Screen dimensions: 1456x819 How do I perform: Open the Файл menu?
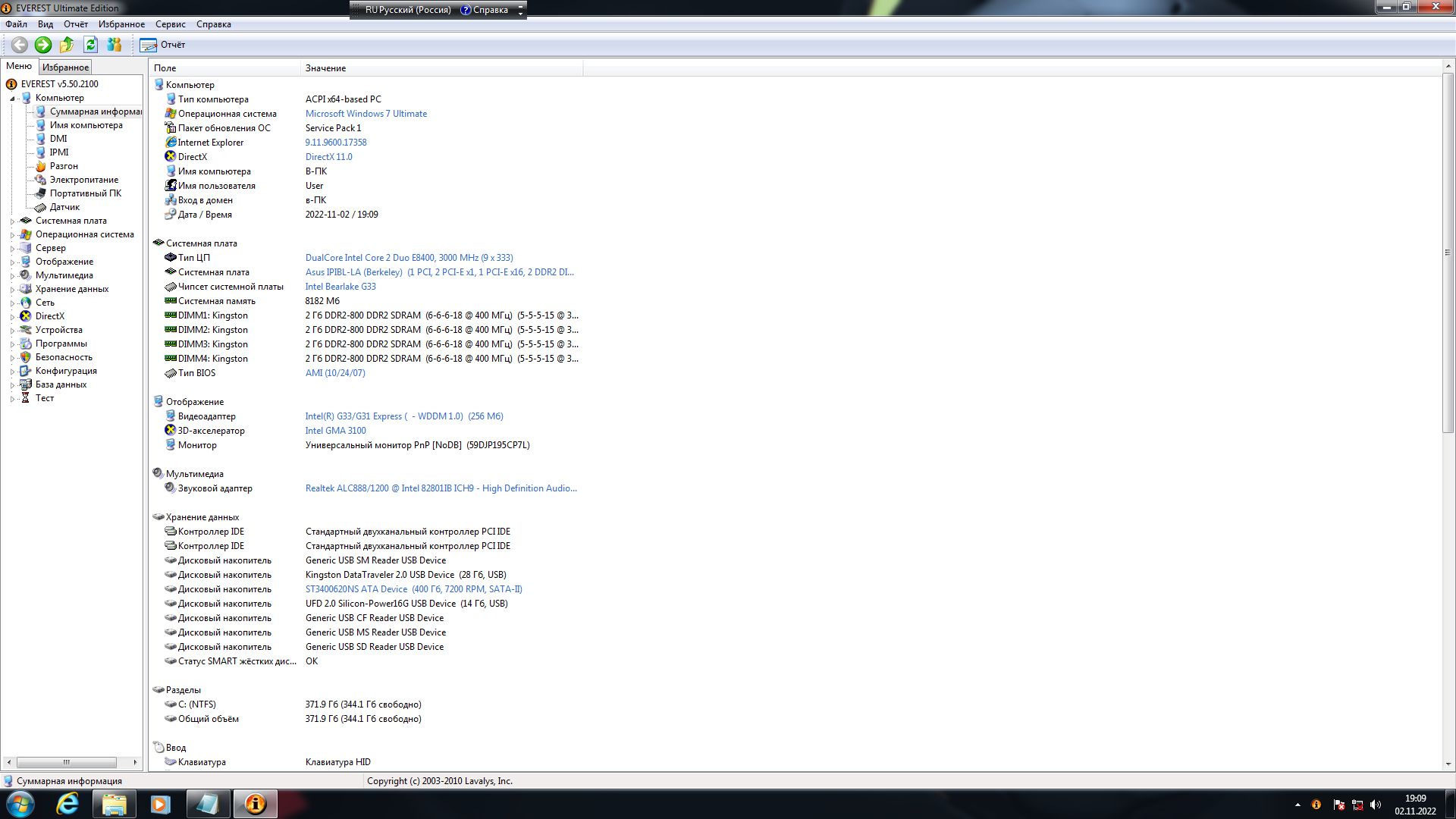[16, 24]
